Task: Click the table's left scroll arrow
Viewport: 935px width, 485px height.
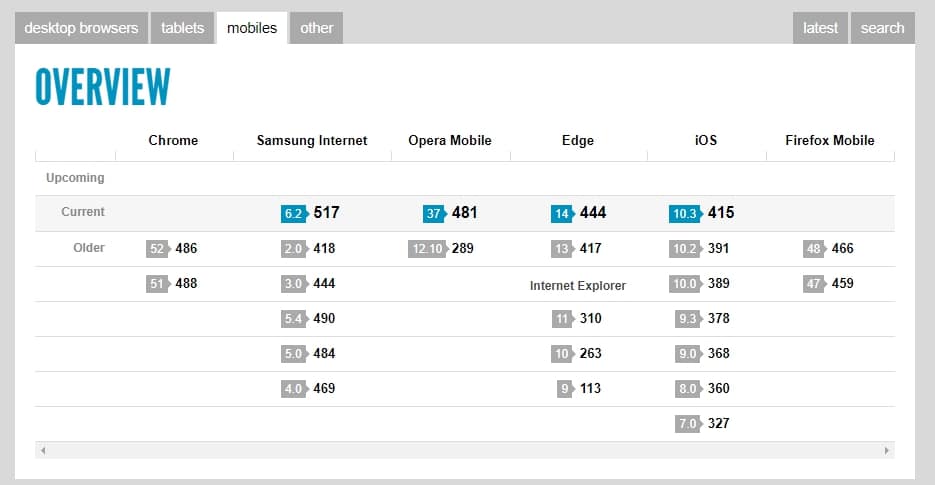Action: [42, 451]
